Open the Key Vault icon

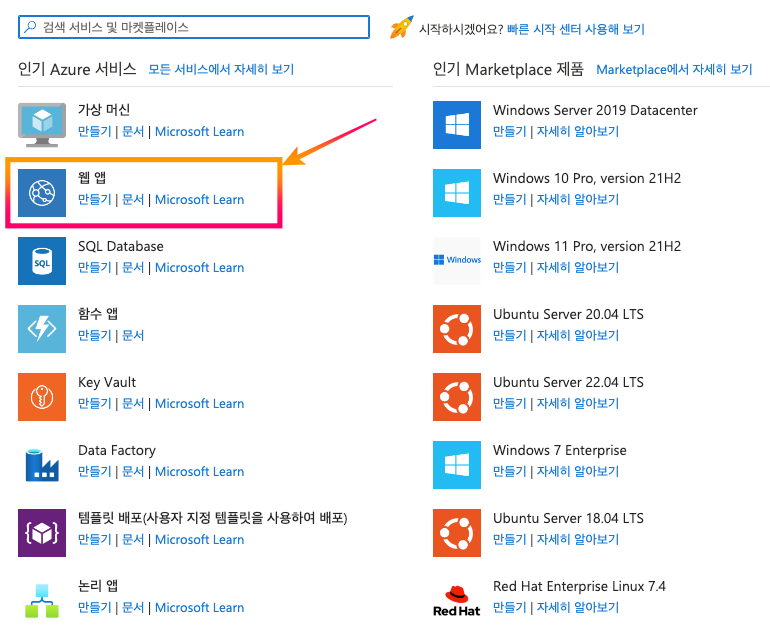(x=42, y=397)
